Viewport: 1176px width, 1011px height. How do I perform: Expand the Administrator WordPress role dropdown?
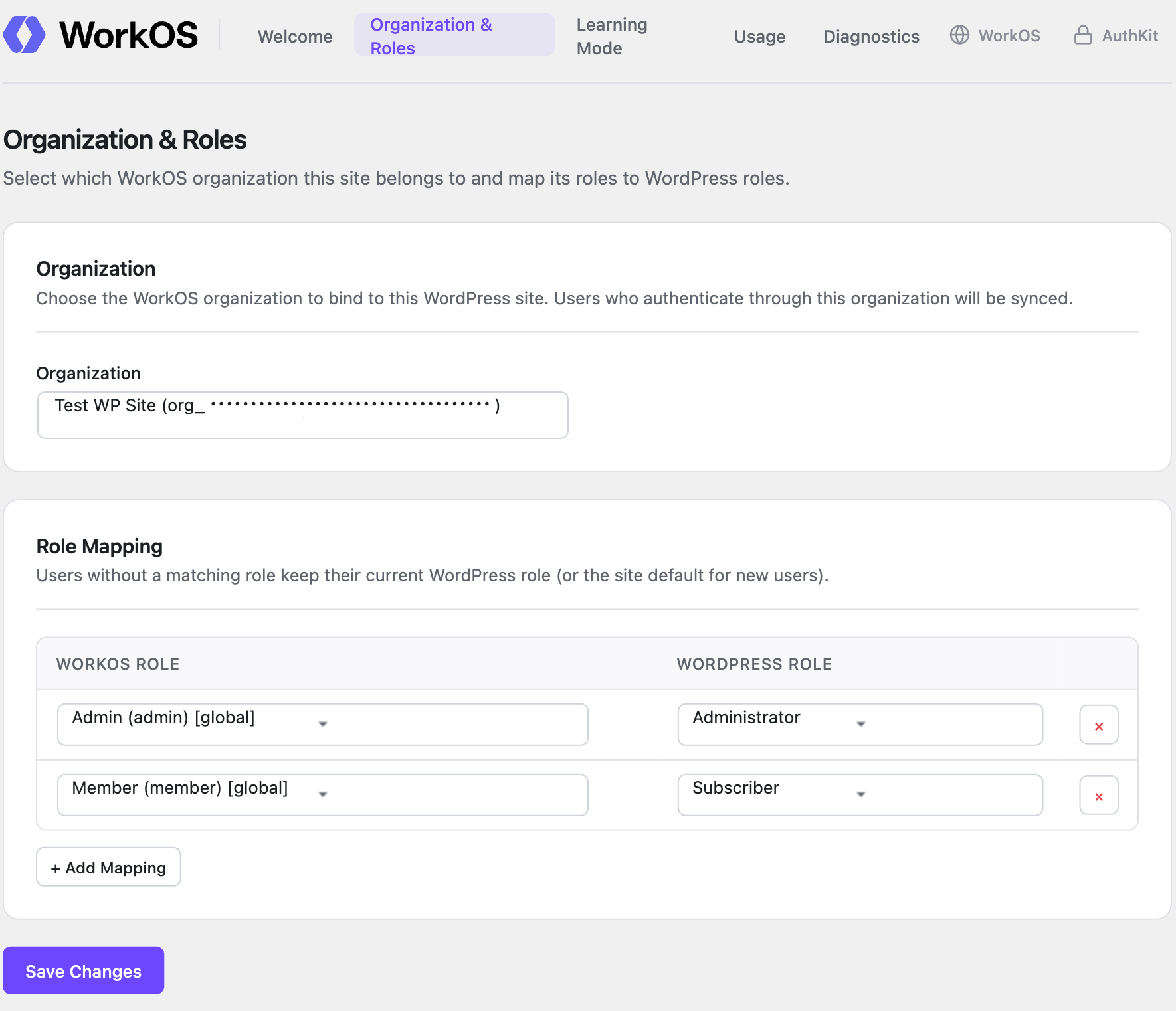click(860, 725)
